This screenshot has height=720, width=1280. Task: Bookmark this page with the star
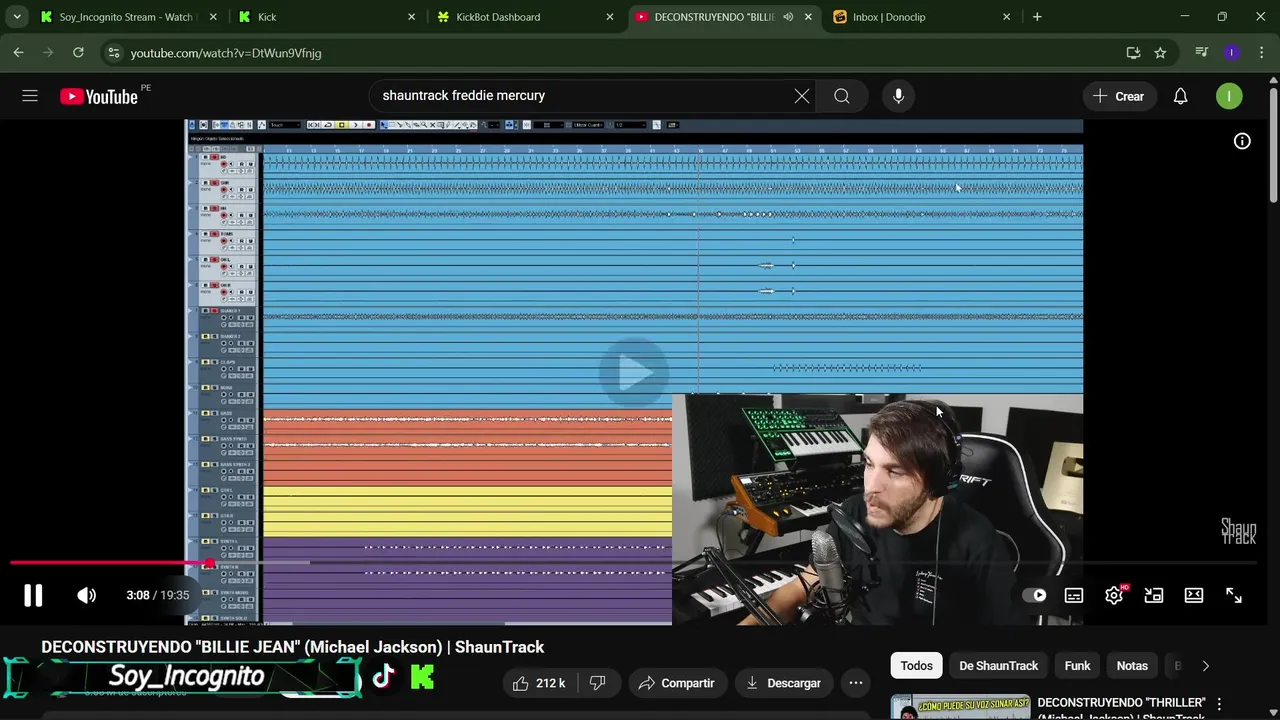click(x=1160, y=53)
